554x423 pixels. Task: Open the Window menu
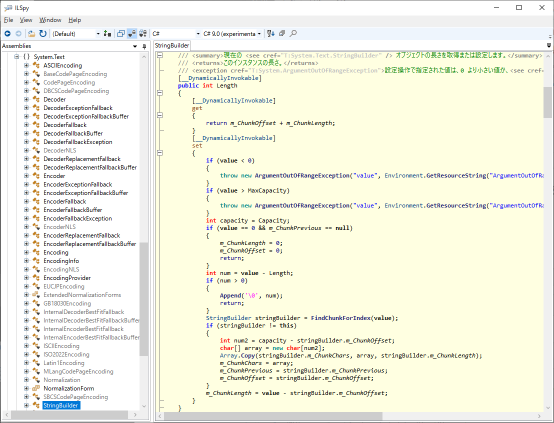[x=50, y=20]
